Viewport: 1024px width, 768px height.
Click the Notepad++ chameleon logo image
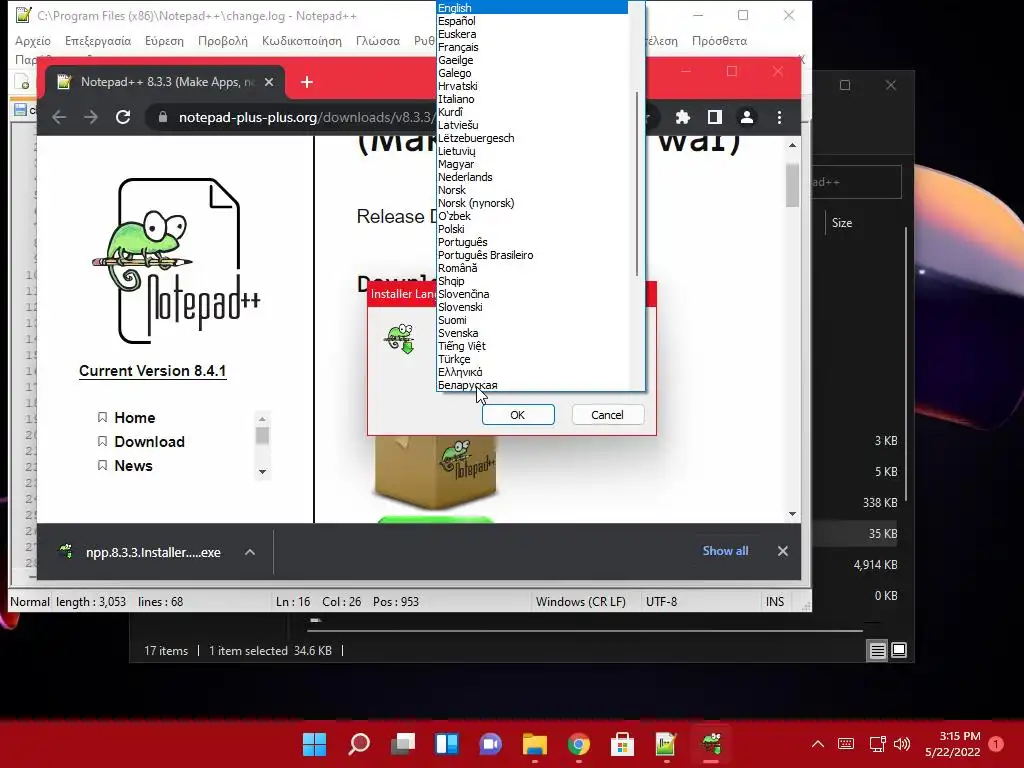click(x=176, y=261)
